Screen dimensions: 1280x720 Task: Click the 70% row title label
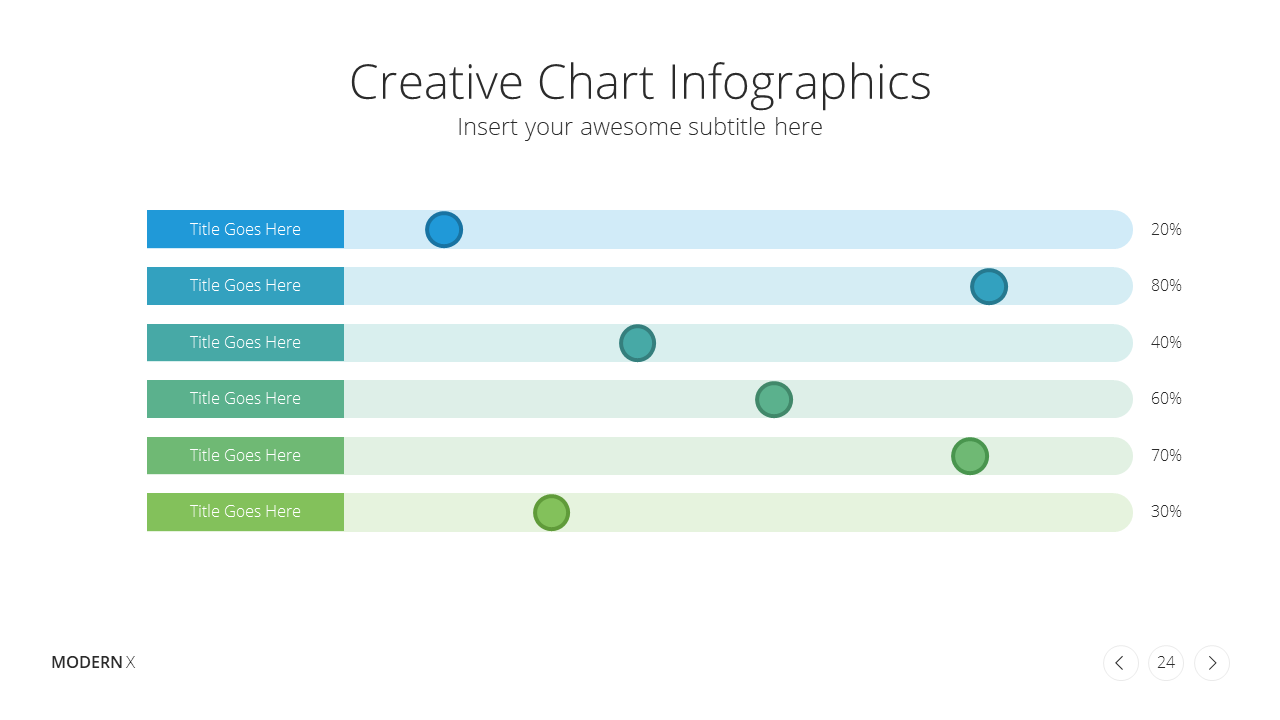(x=245, y=455)
